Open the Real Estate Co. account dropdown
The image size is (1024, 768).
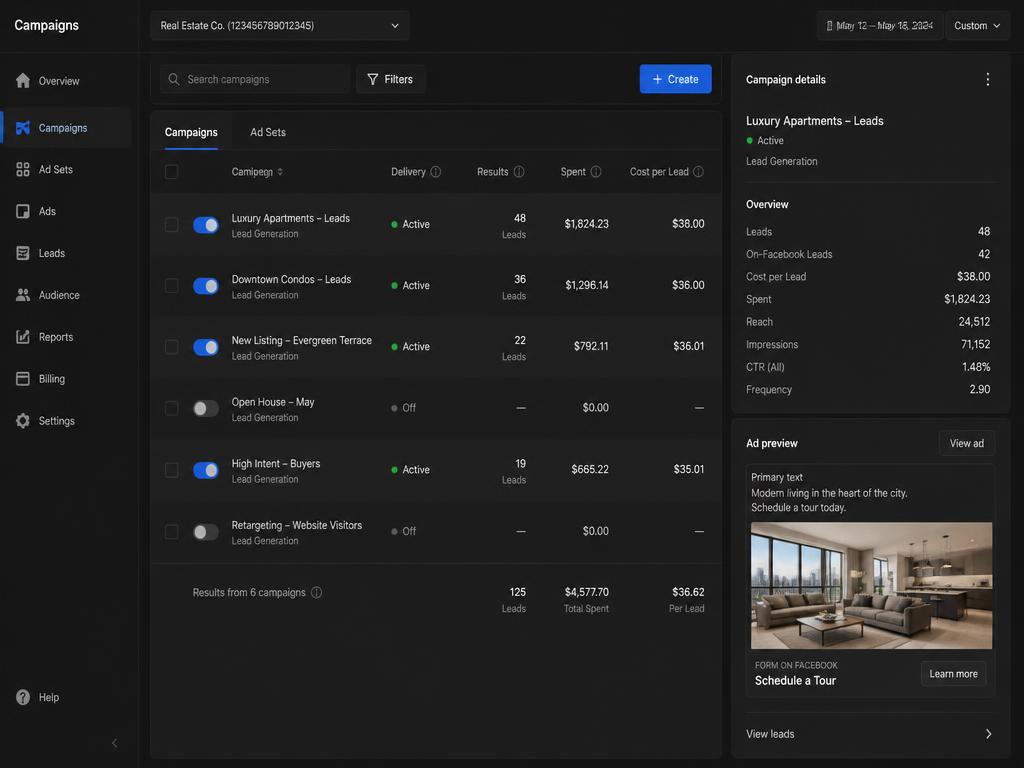[x=280, y=25]
